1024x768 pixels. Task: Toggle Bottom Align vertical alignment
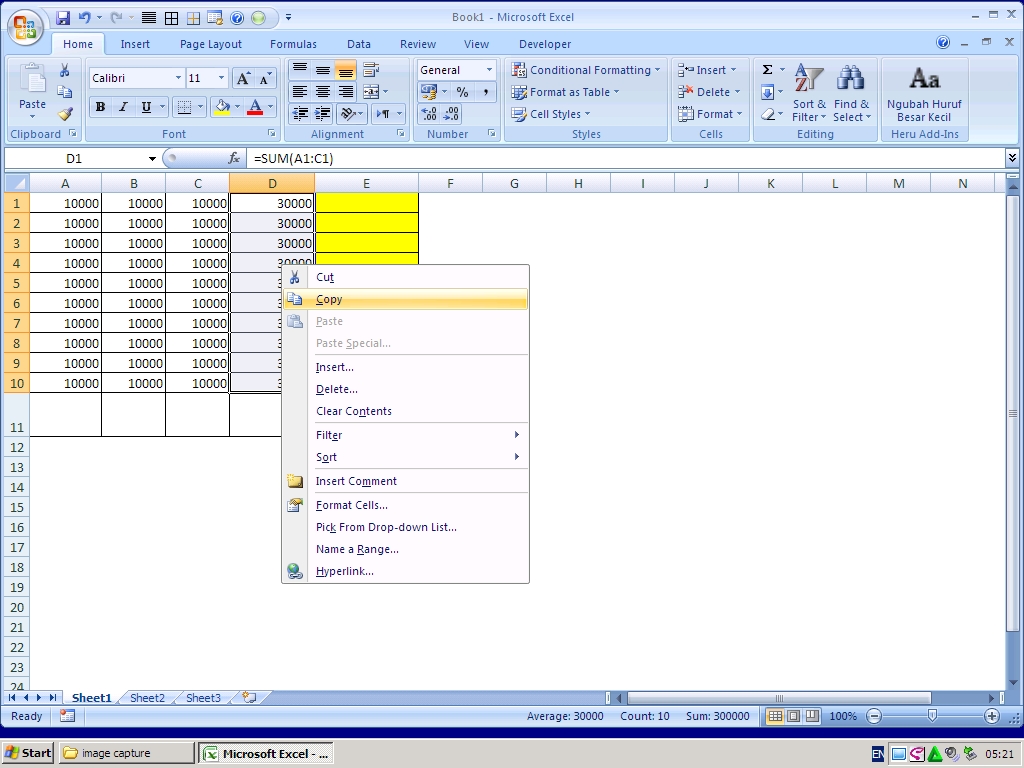coord(345,70)
